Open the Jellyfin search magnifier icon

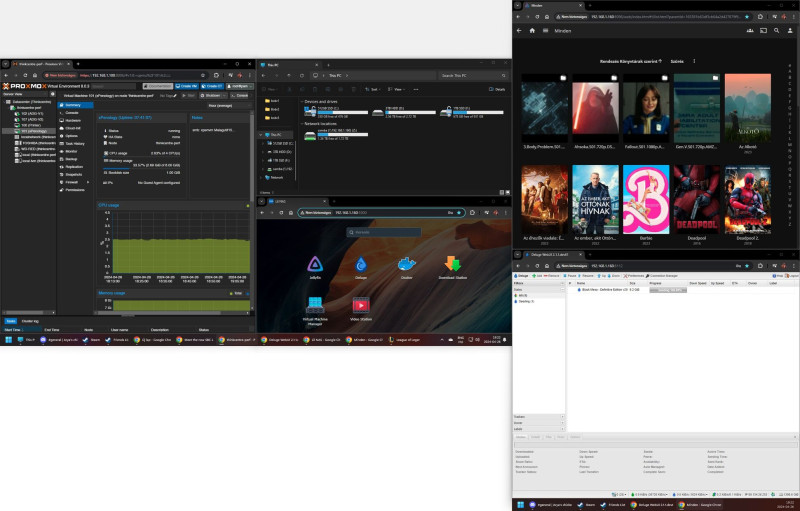777,31
